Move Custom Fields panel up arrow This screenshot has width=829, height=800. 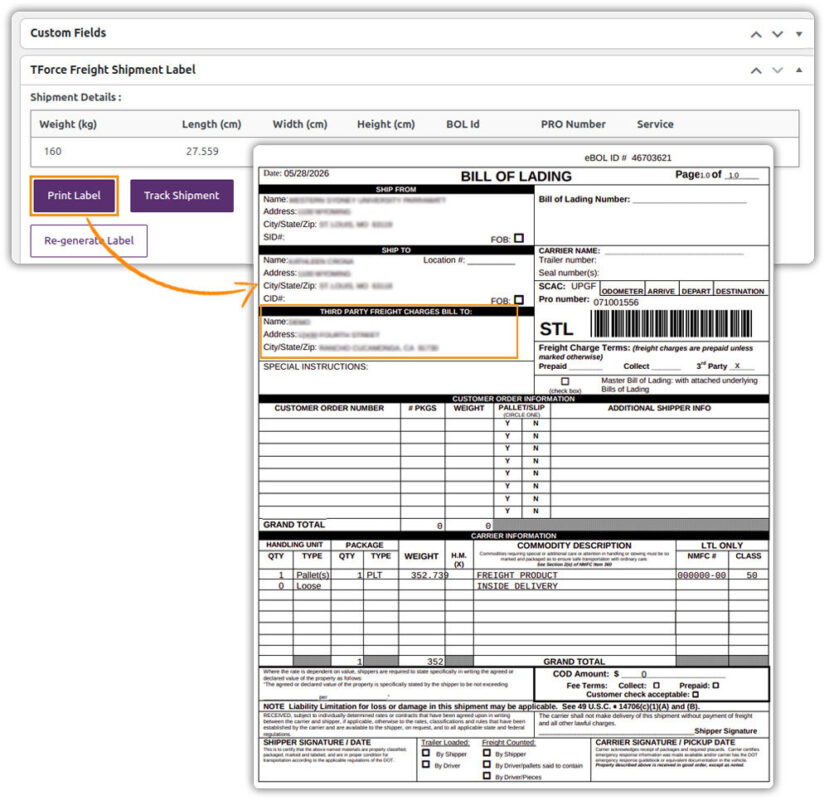[x=756, y=34]
